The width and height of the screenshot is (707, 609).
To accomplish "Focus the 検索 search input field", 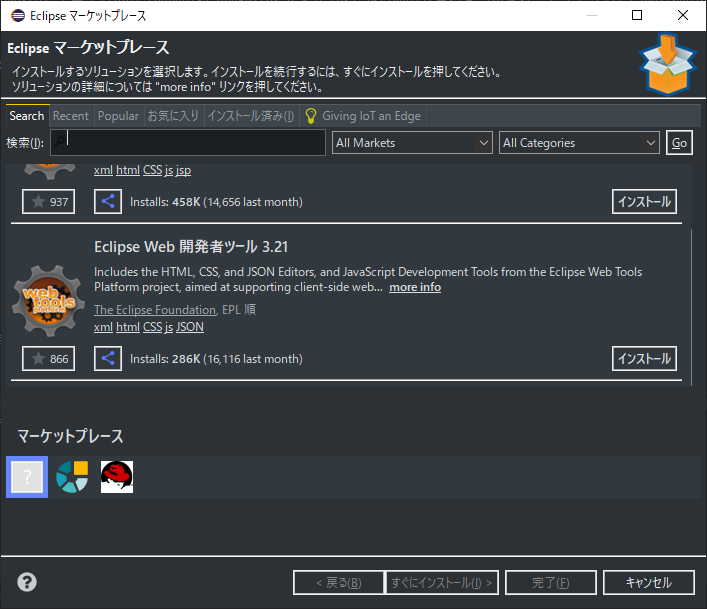I will point(188,142).
